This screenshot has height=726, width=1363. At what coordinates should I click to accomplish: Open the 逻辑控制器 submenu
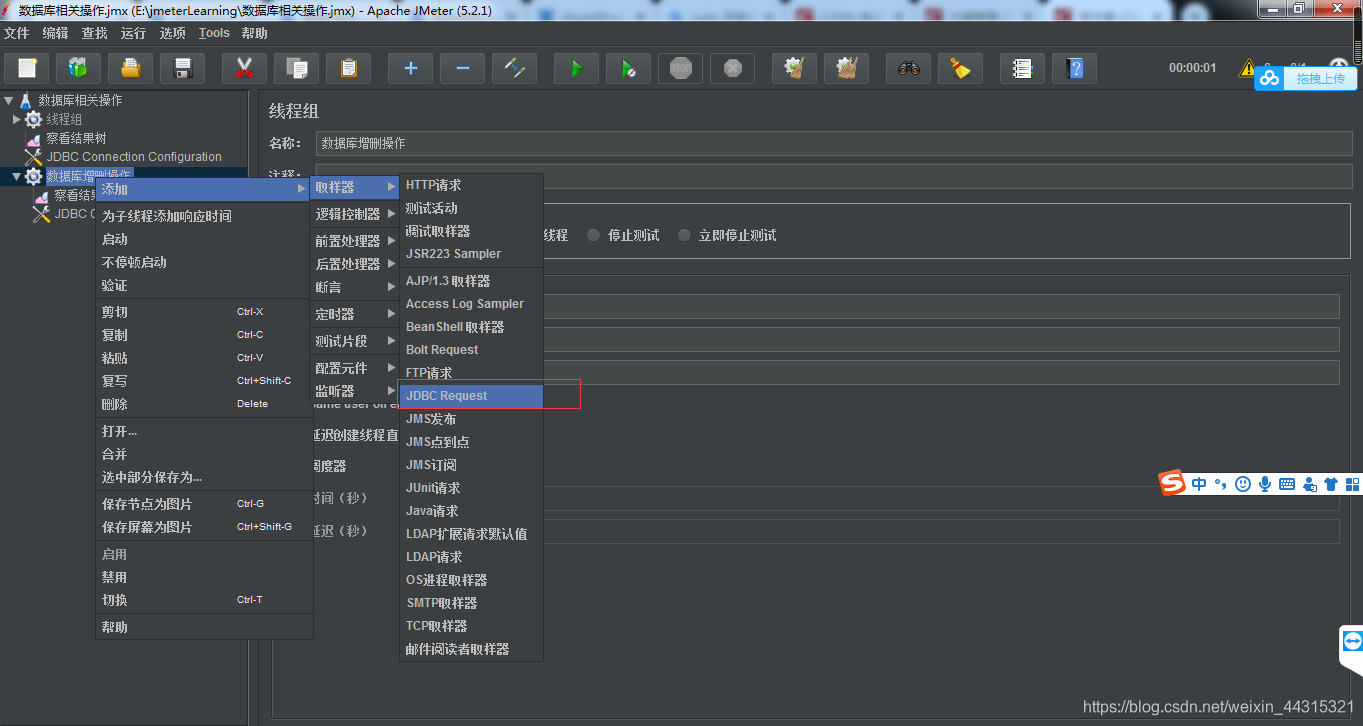click(x=355, y=214)
